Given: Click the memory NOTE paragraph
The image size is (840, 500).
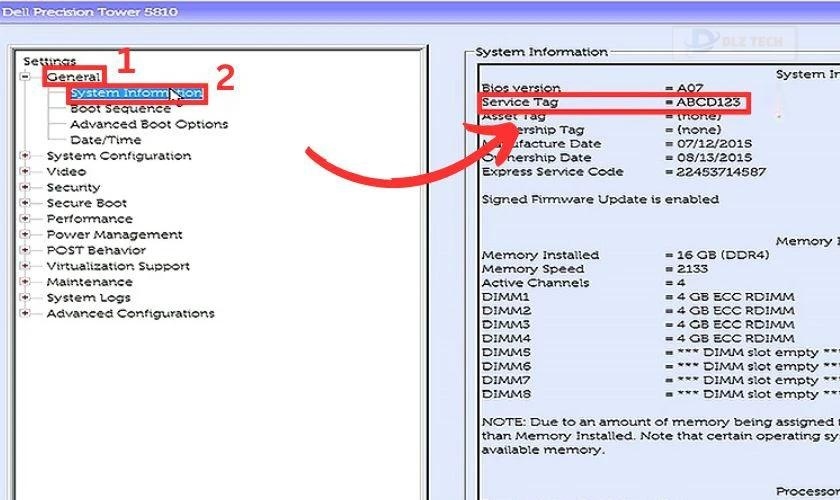Looking at the screenshot, I should (661, 436).
